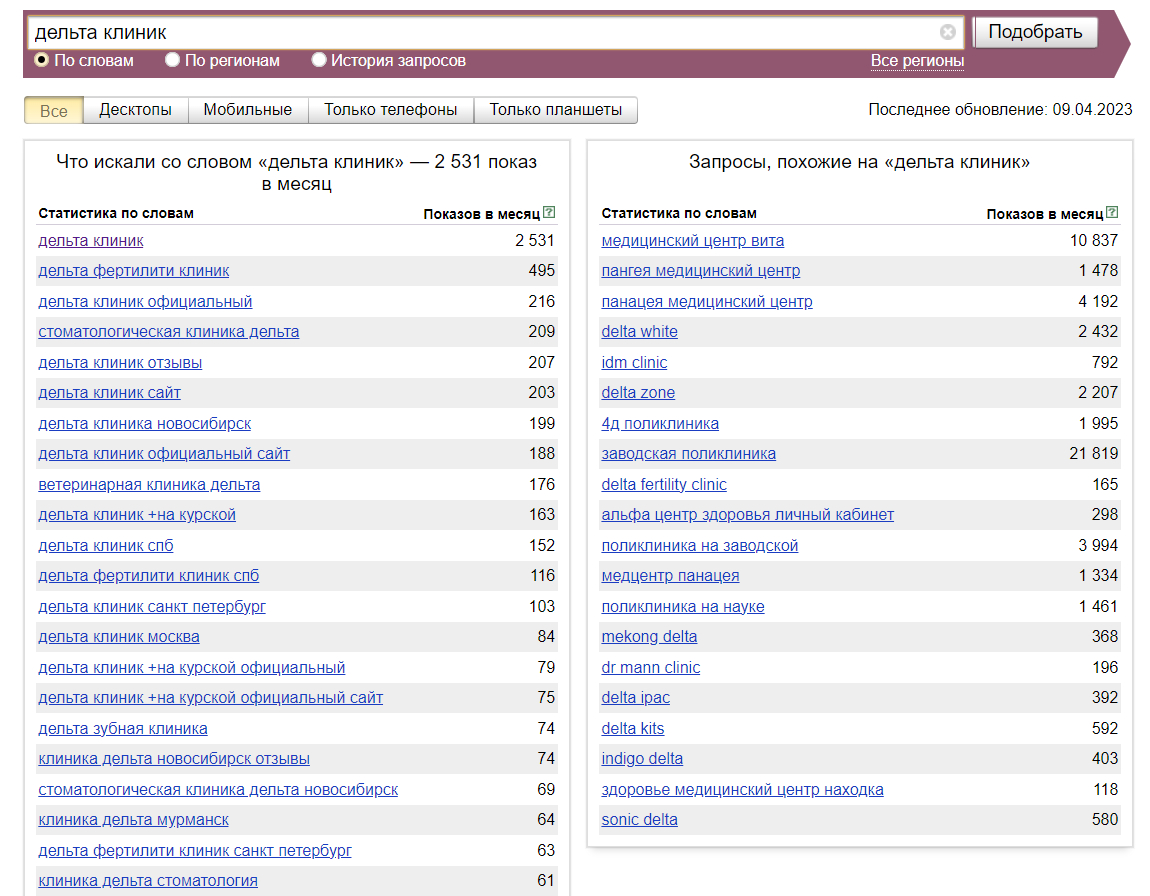This screenshot has height=896, width=1150.
Task: Open the 'дельта фертилити клиник' query link
Action: [x=133, y=271]
